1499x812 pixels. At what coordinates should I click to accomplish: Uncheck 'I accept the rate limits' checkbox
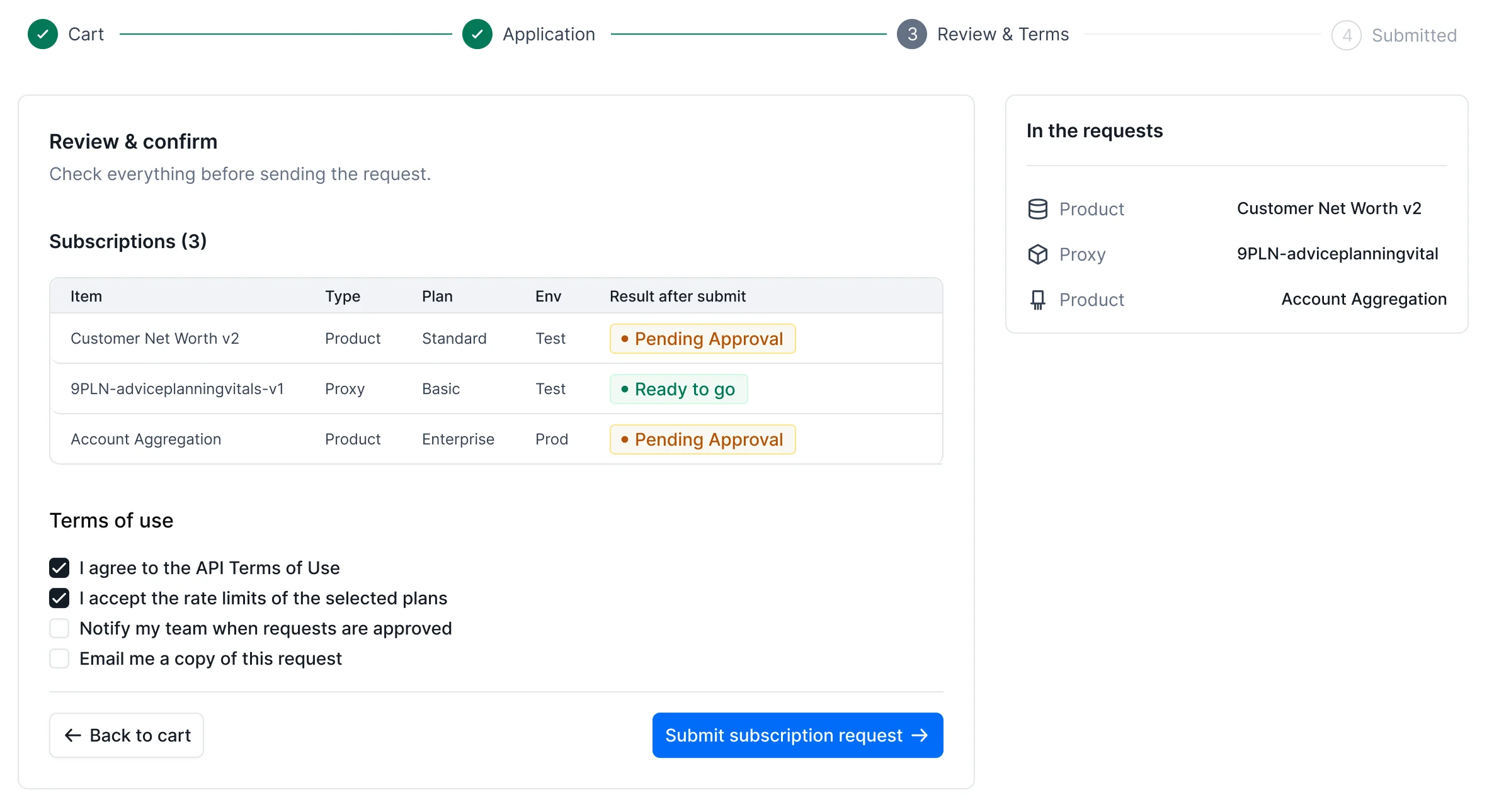59,598
